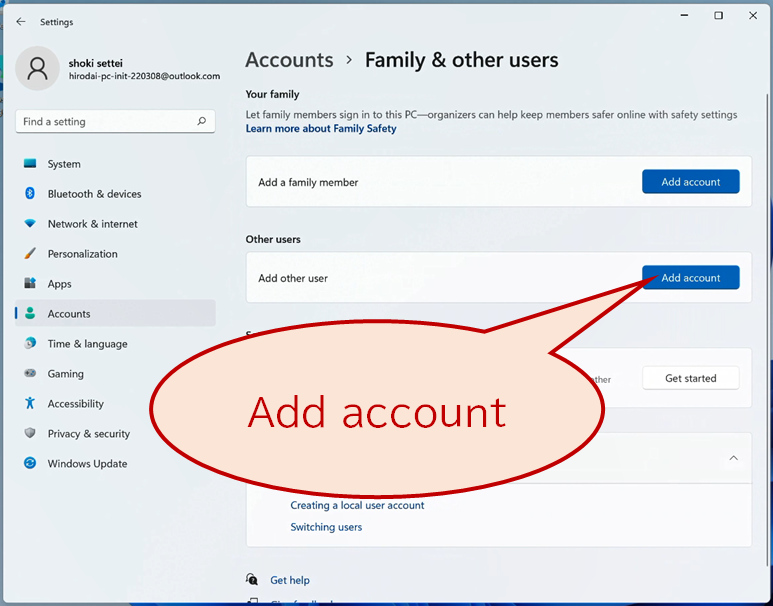Click the System monitor icon in sidebar
This screenshot has height=606, width=773.
point(30,164)
